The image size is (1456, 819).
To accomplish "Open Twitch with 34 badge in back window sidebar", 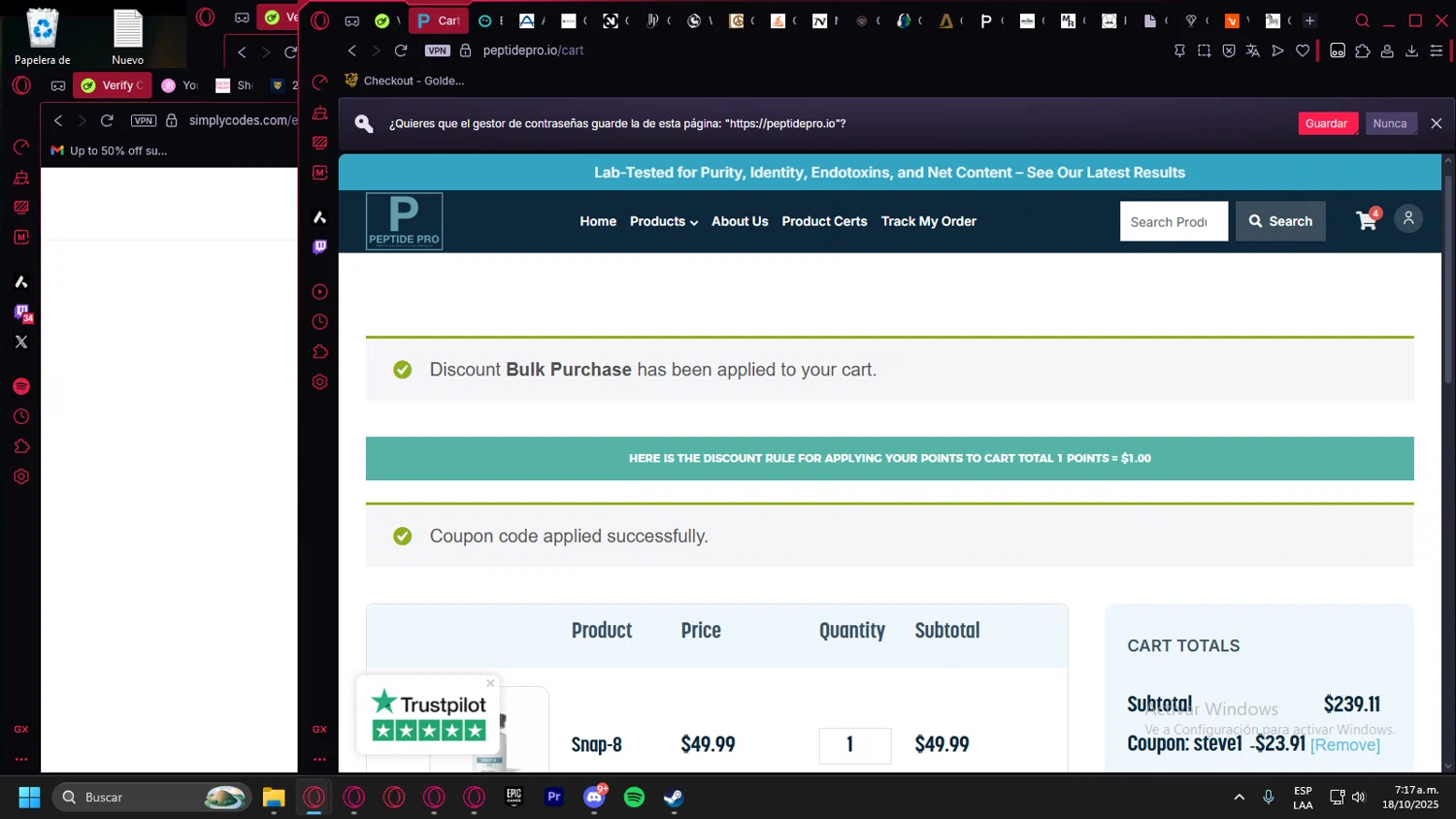I will tap(22, 312).
